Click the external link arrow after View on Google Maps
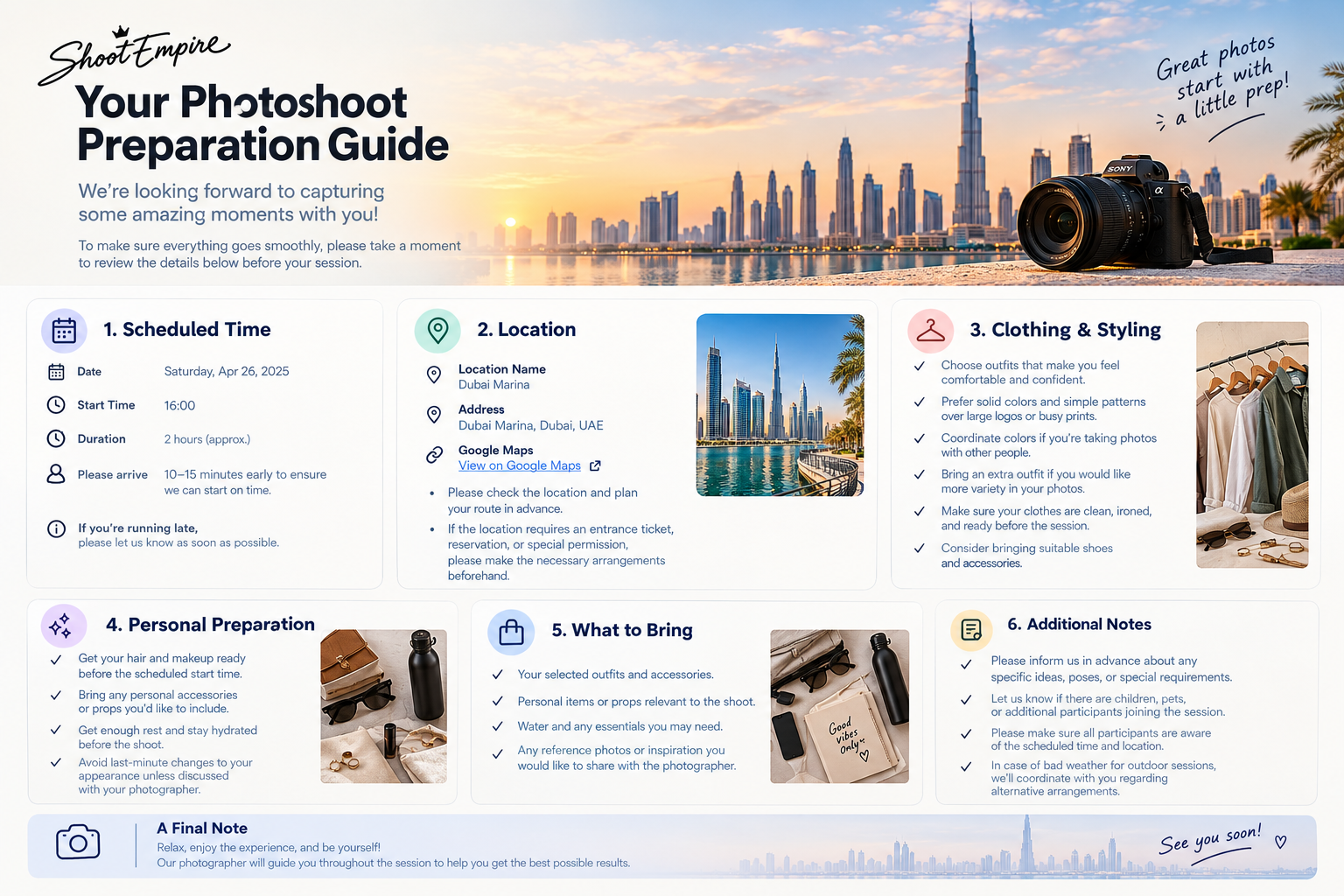This screenshot has width=1344, height=896. tap(595, 466)
